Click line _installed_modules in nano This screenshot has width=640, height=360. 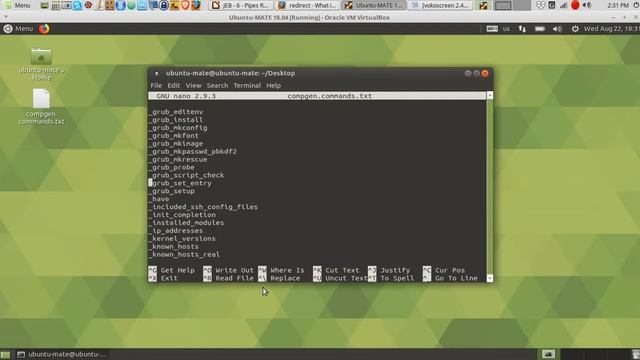click(x=187, y=222)
